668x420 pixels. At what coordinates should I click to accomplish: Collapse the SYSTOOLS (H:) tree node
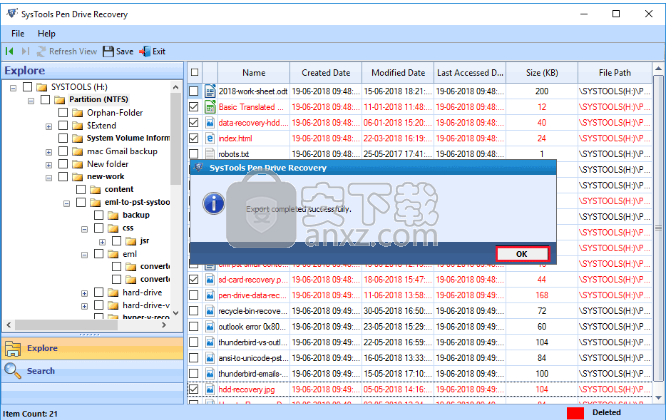point(13,88)
